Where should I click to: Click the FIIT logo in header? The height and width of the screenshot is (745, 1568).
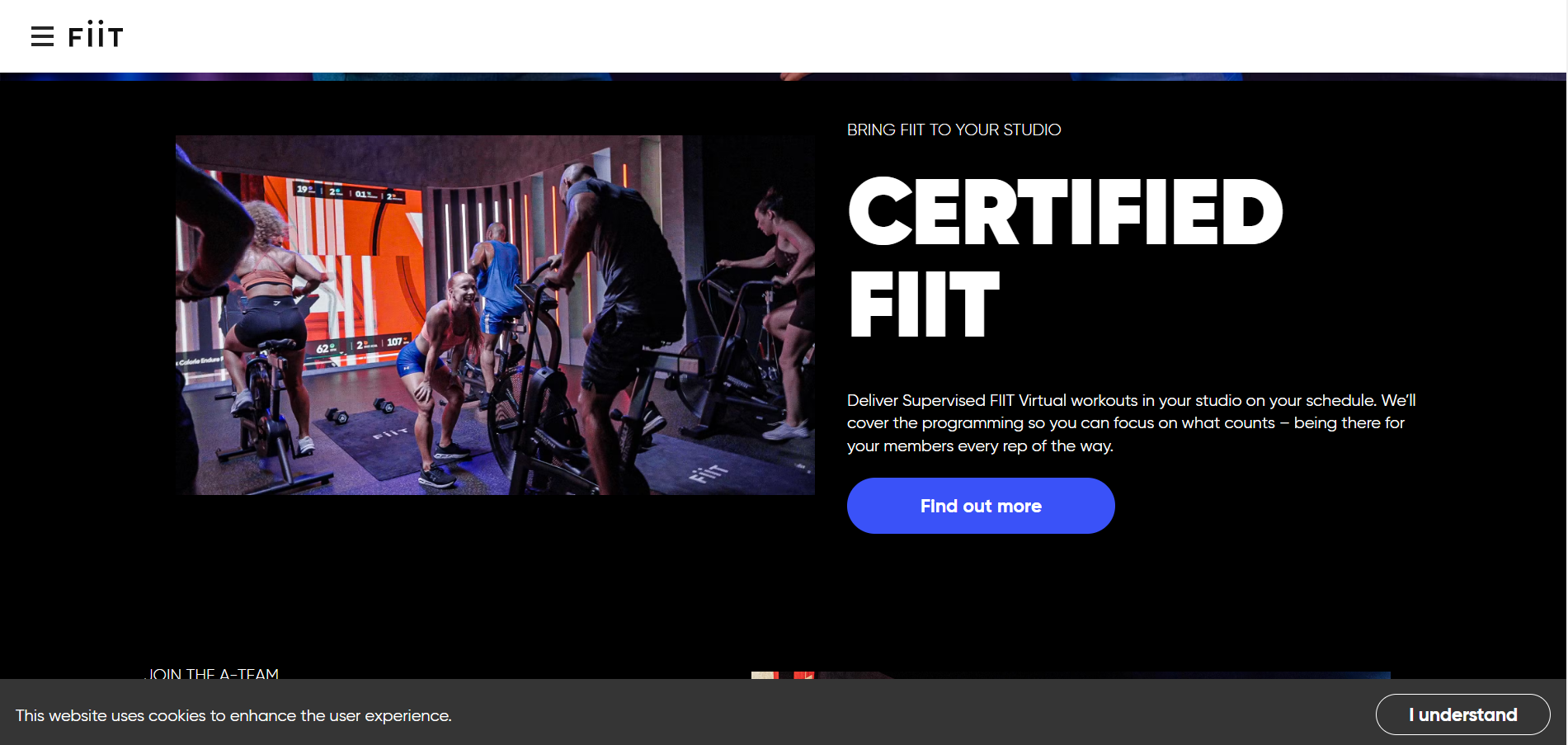click(x=96, y=35)
